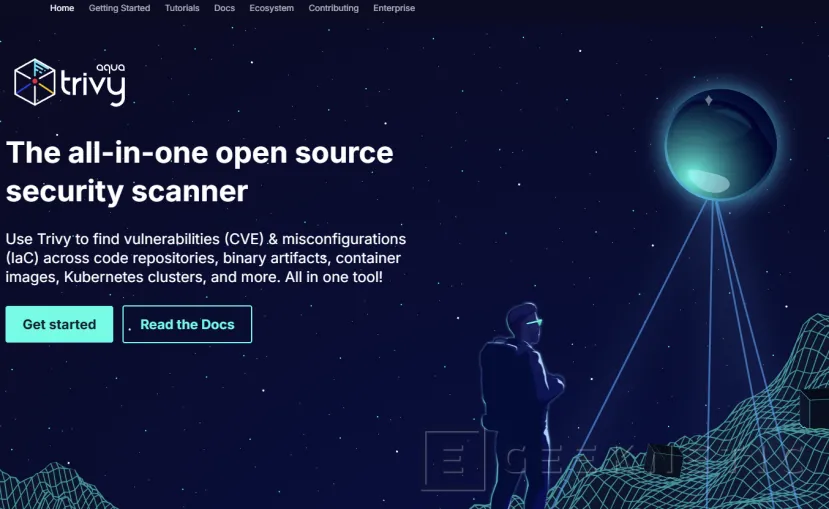Click the aqua trivy cube logo
Viewport: 829px width, 509px height.
click(70, 82)
